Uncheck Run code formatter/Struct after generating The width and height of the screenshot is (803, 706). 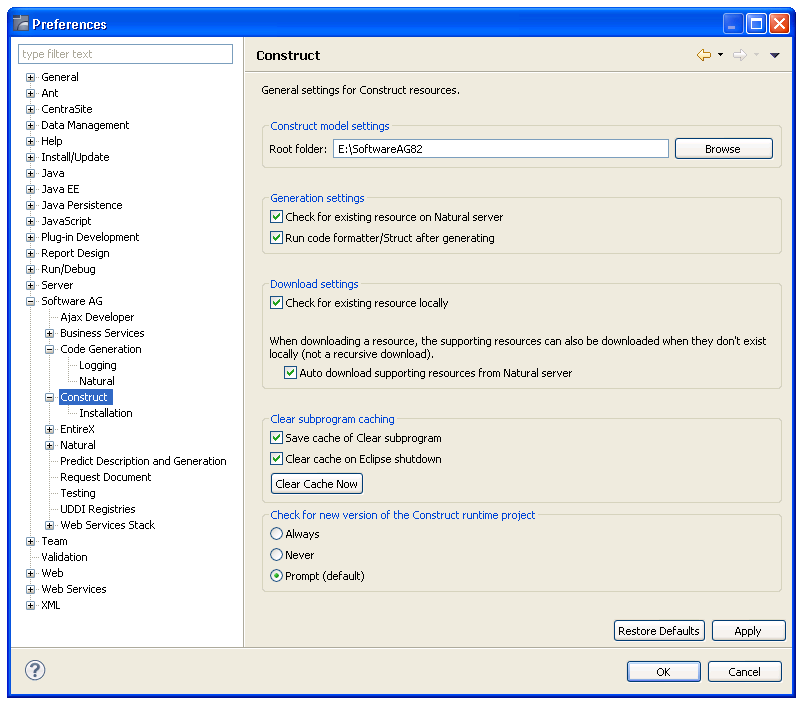[277, 238]
